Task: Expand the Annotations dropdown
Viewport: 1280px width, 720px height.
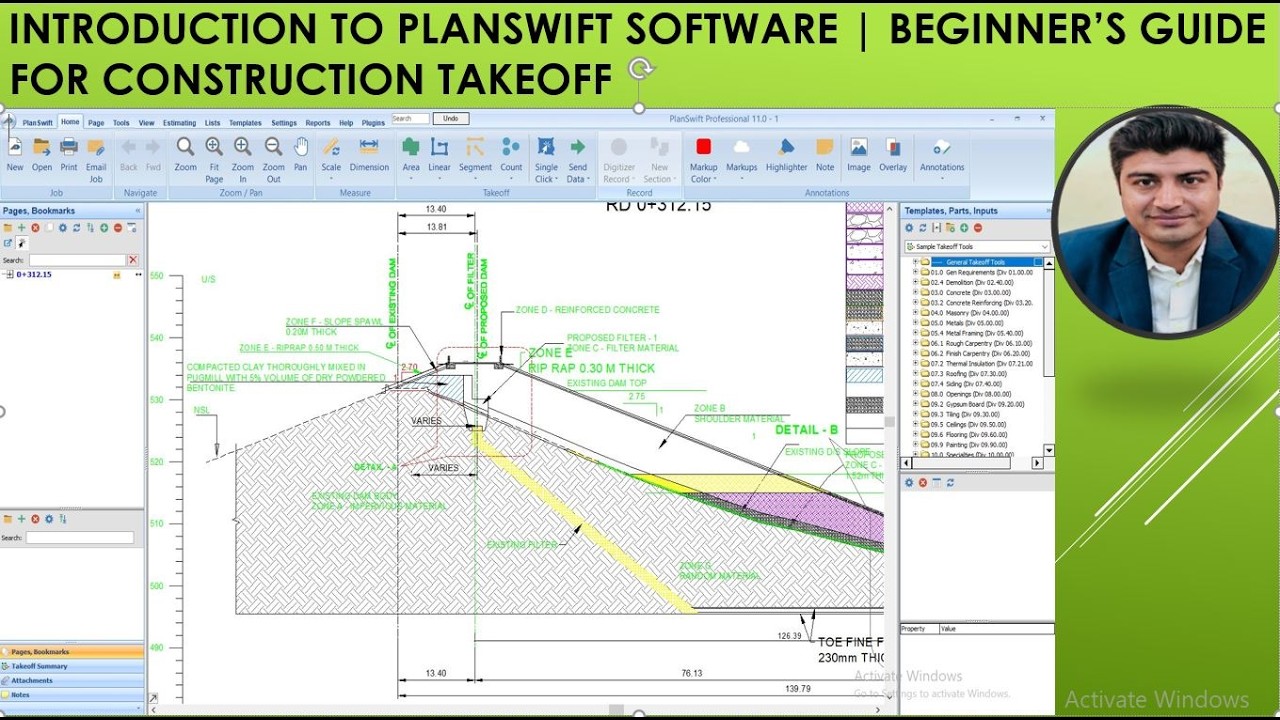Action: [x=942, y=159]
